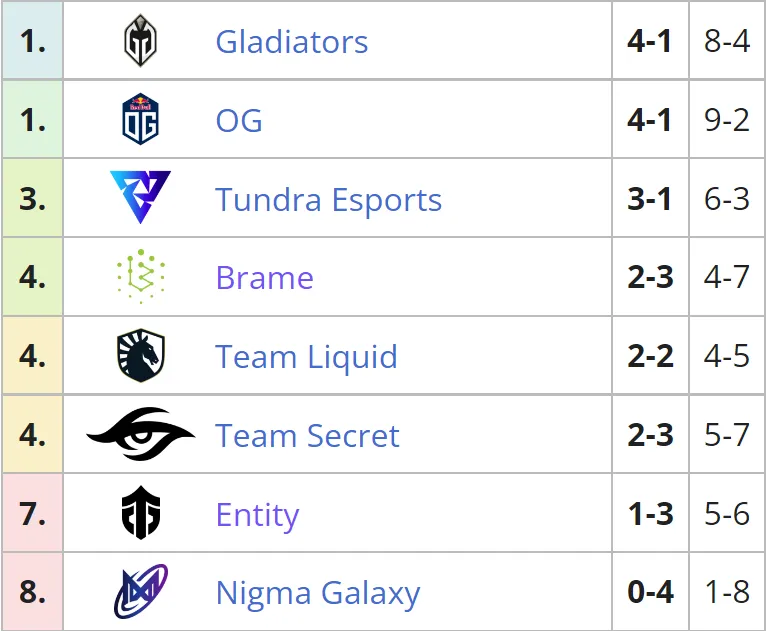Click the OG Red Bull logo
766x631 pixels.
(x=140, y=119)
